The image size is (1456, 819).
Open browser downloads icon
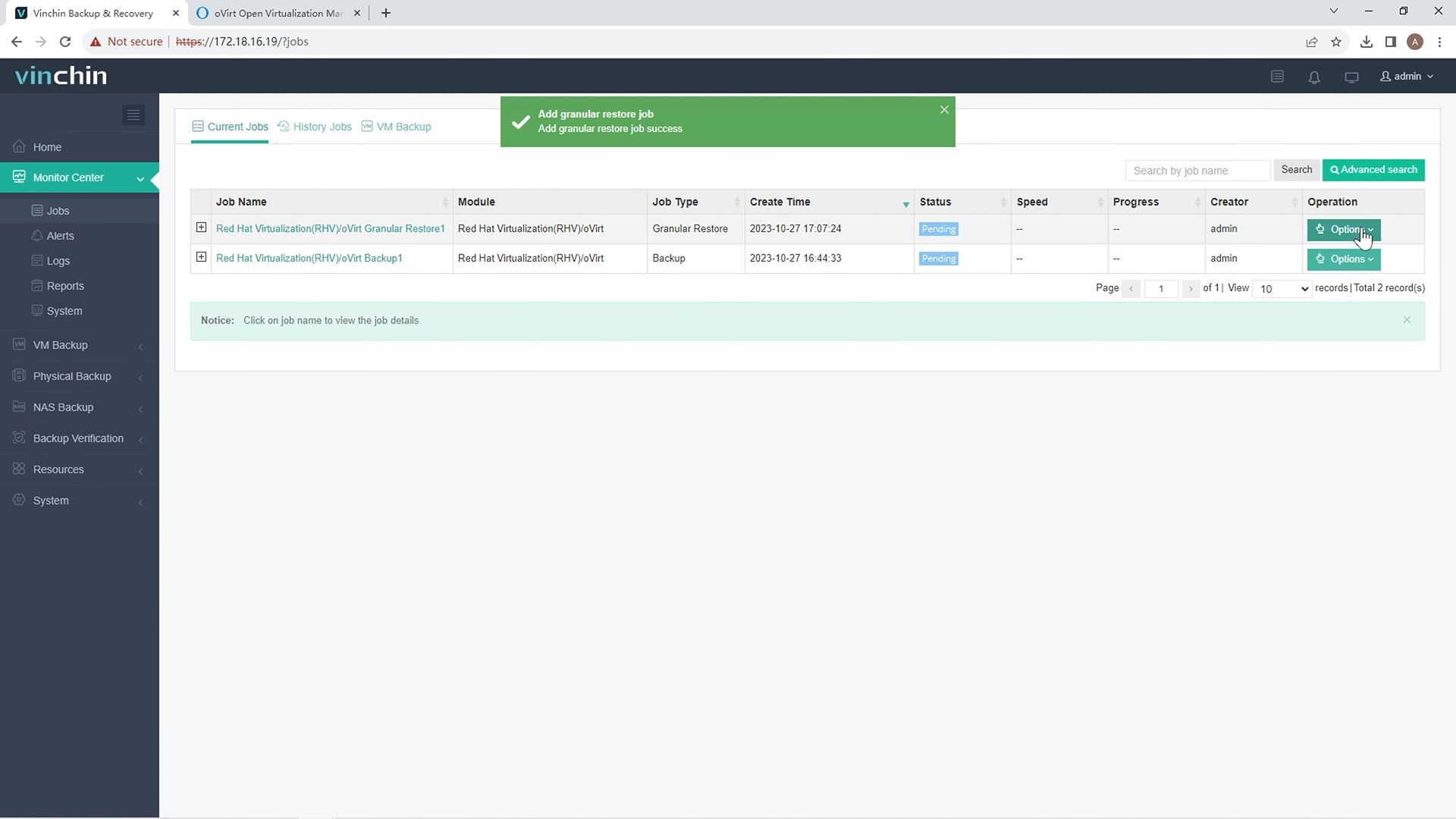[x=1366, y=42]
